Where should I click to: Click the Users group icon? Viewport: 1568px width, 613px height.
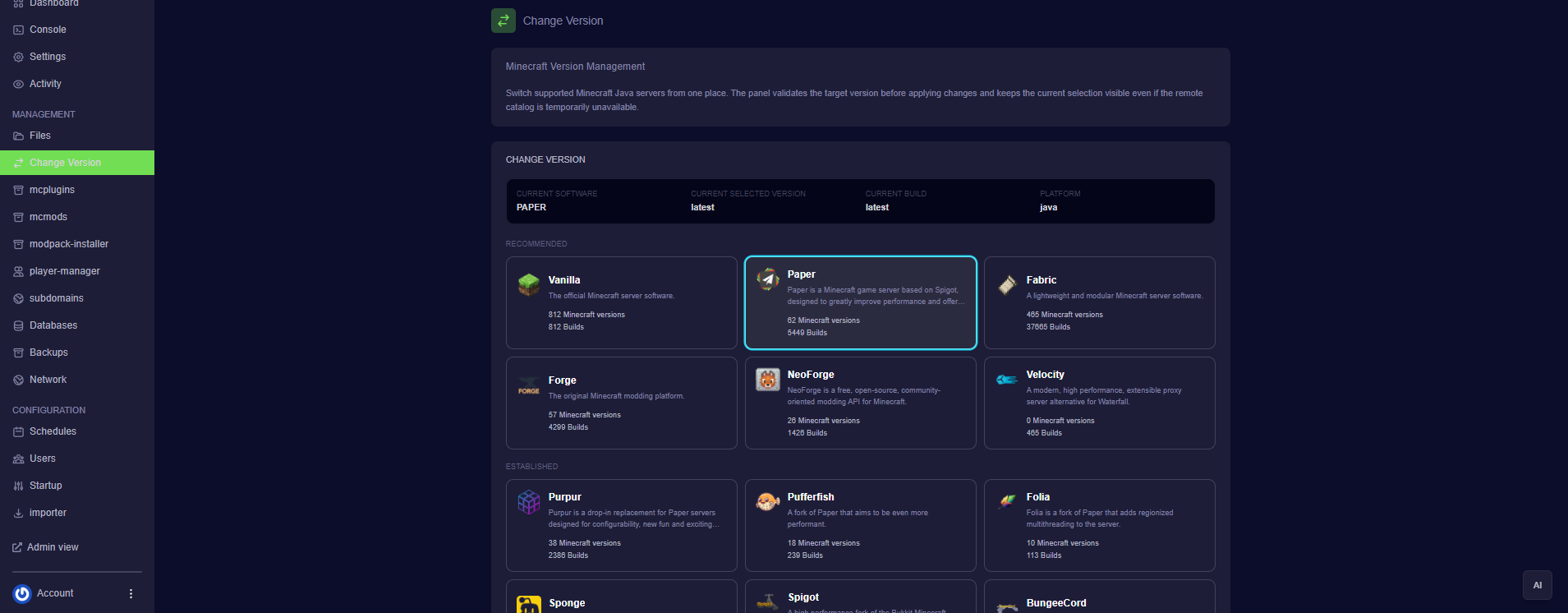[x=18, y=459]
